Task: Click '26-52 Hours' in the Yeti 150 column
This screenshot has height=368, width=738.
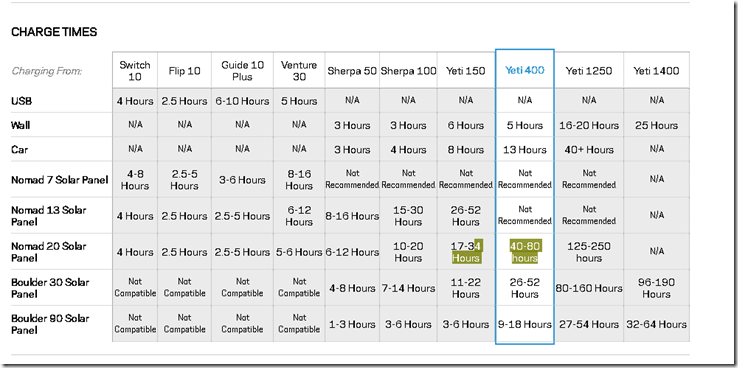Action: [x=465, y=216]
